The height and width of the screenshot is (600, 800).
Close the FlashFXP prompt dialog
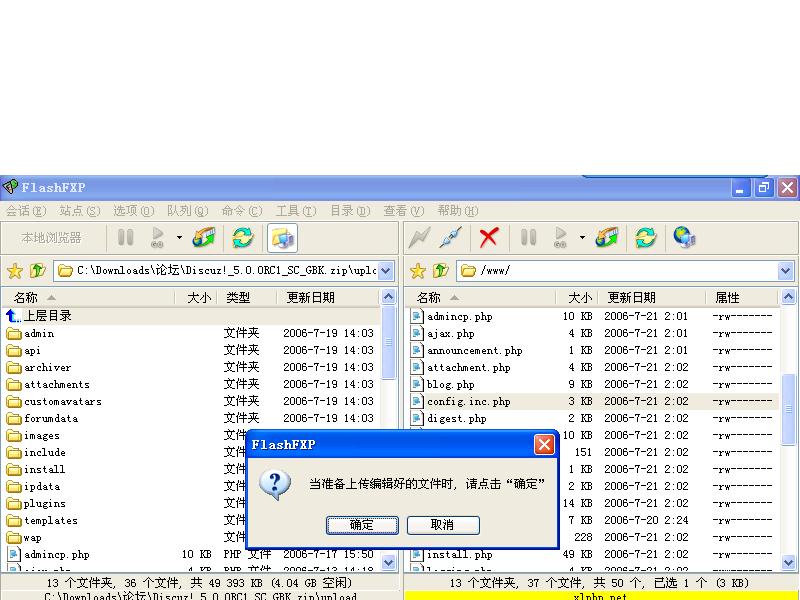click(544, 445)
